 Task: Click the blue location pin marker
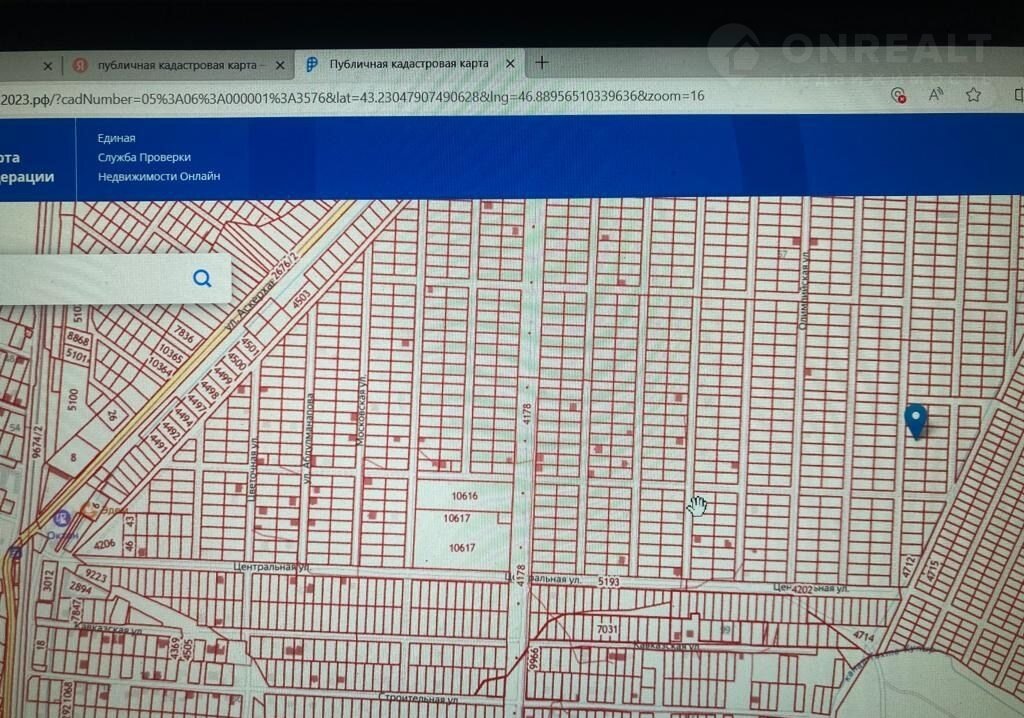point(915,420)
